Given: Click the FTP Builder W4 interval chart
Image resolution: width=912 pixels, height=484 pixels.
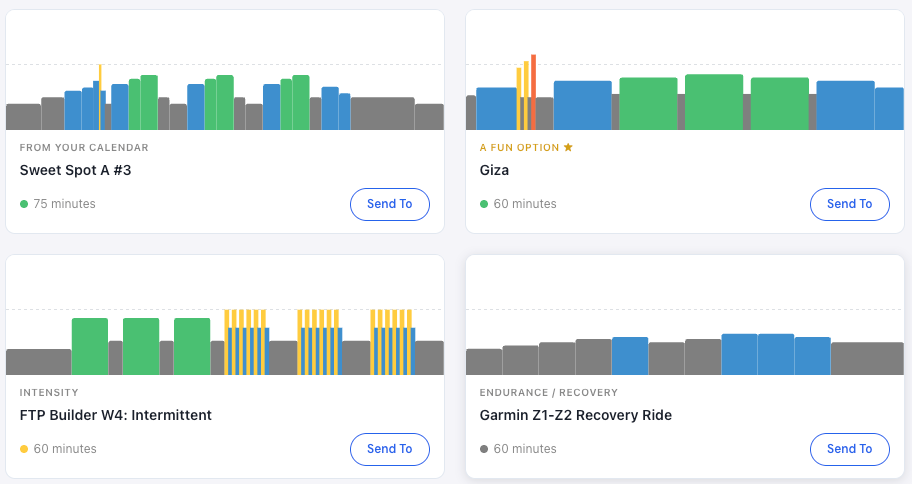Looking at the screenshot, I should [x=225, y=345].
